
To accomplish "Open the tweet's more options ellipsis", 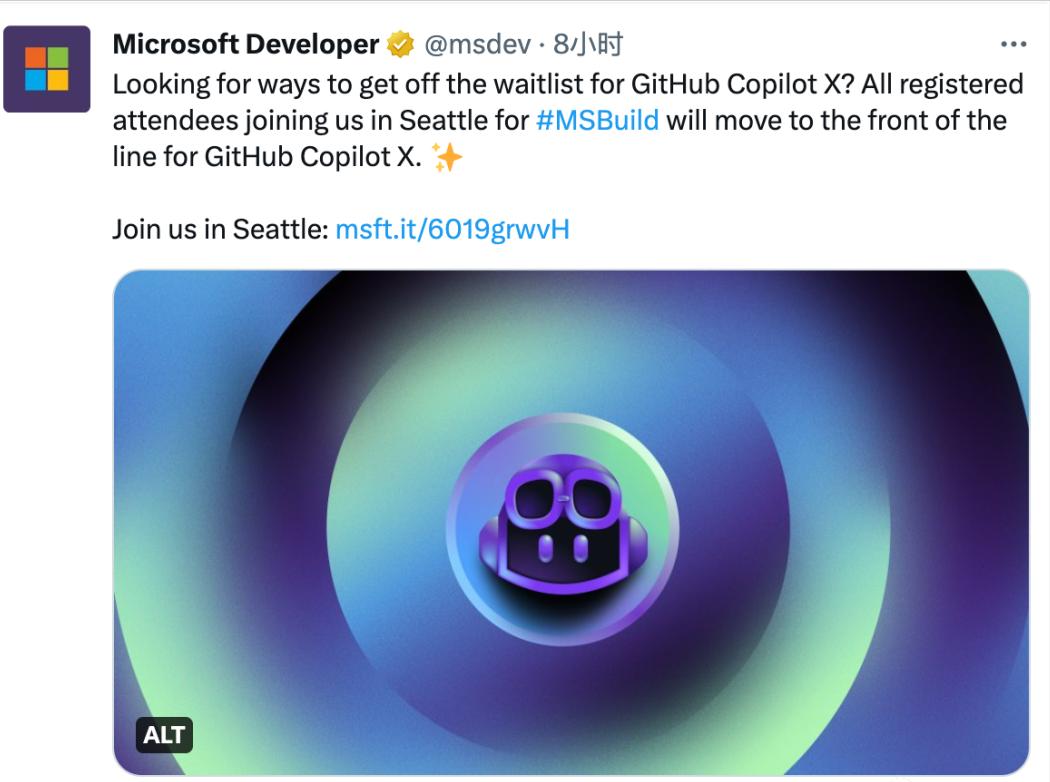I will 1013,45.
